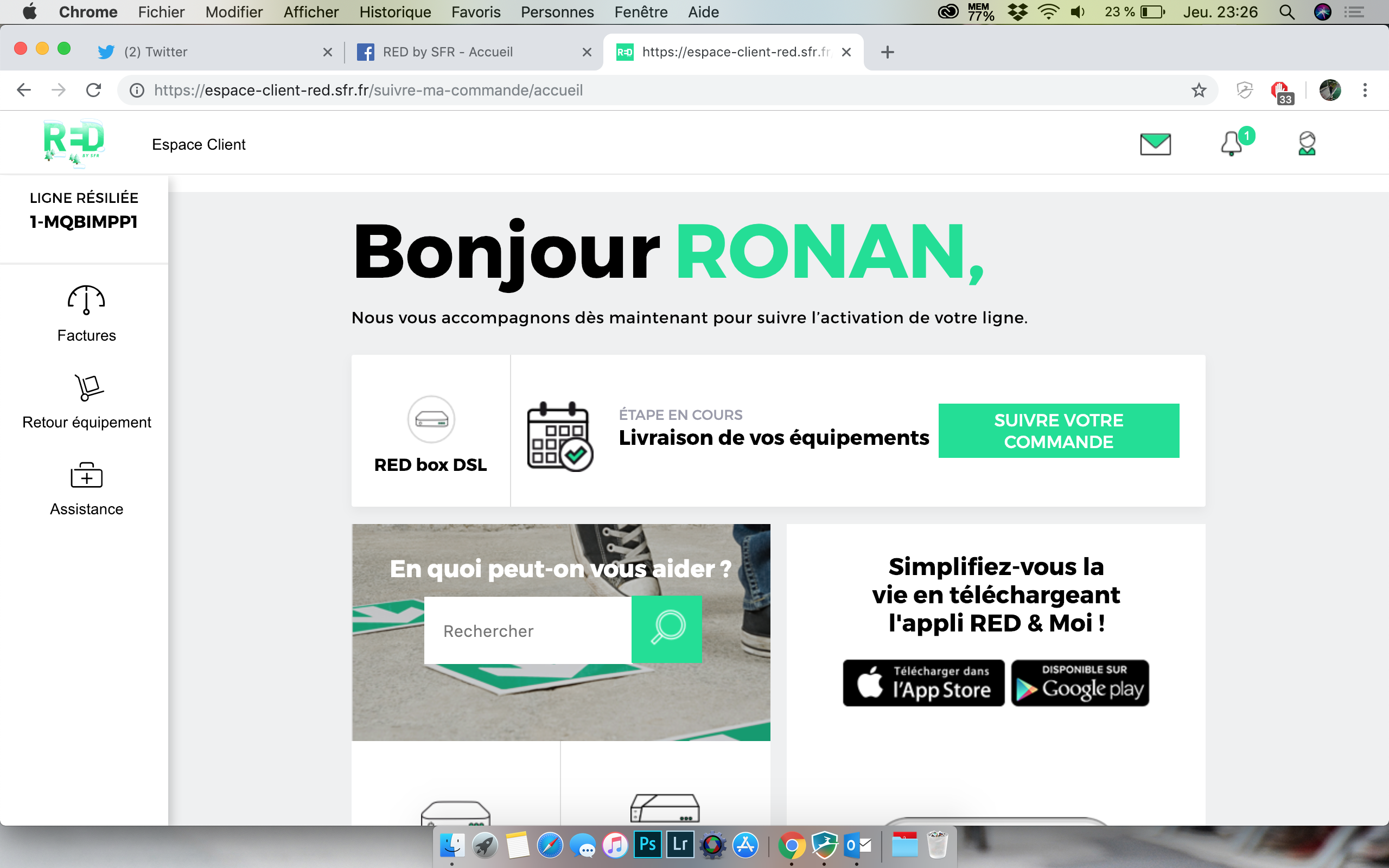Bookmark page with the star icon

(x=1199, y=90)
